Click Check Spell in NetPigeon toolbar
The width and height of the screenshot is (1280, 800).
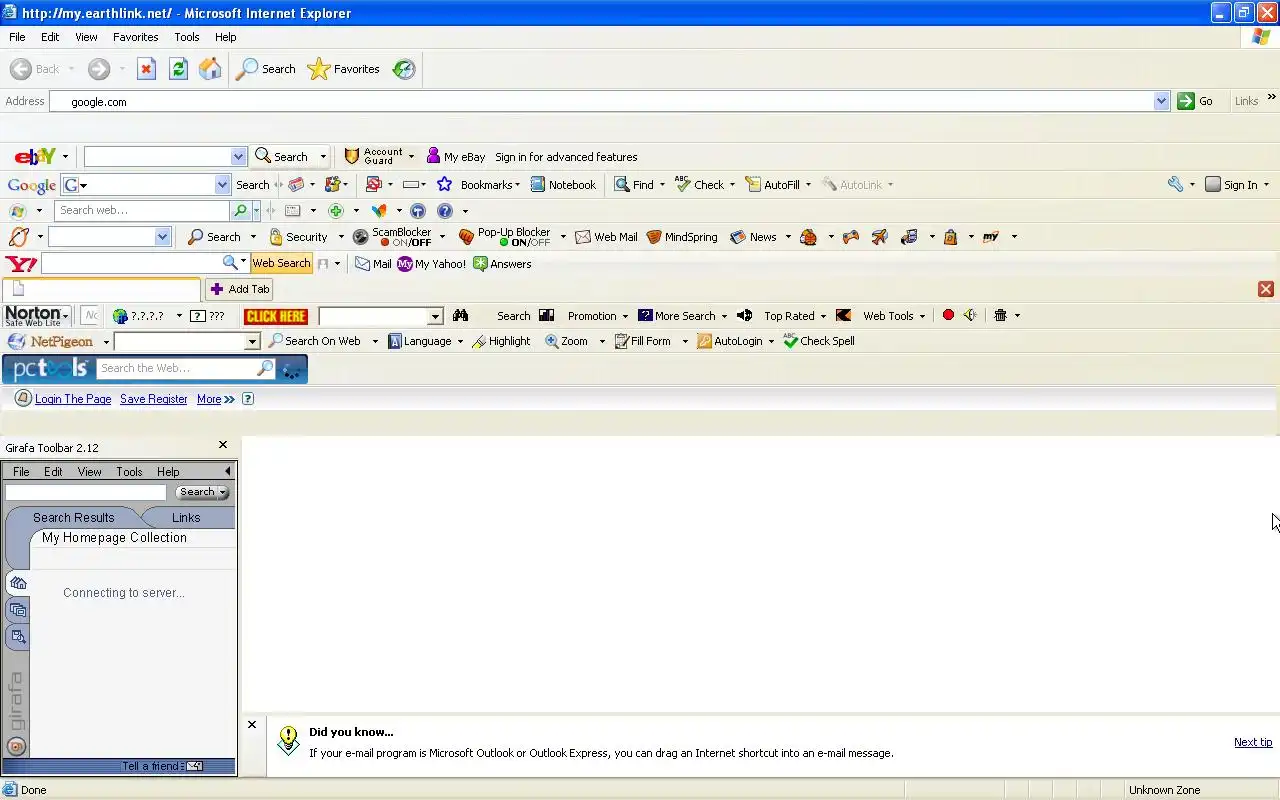pyautogui.click(x=819, y=341)
